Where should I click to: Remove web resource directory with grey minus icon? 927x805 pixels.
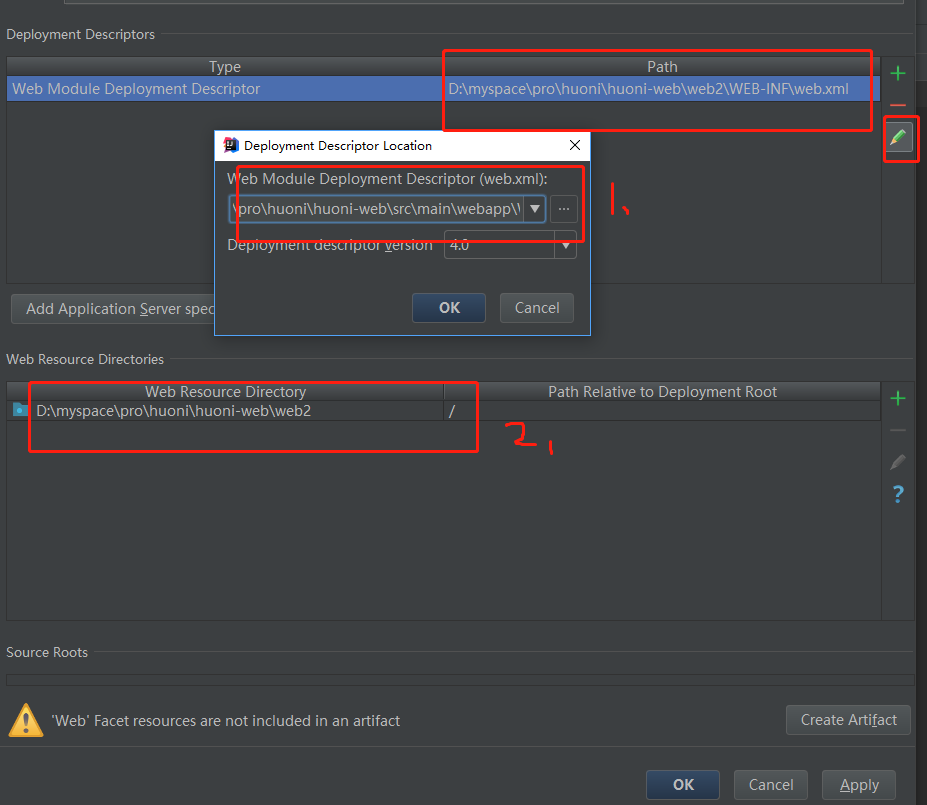click(x=897, y=430)
